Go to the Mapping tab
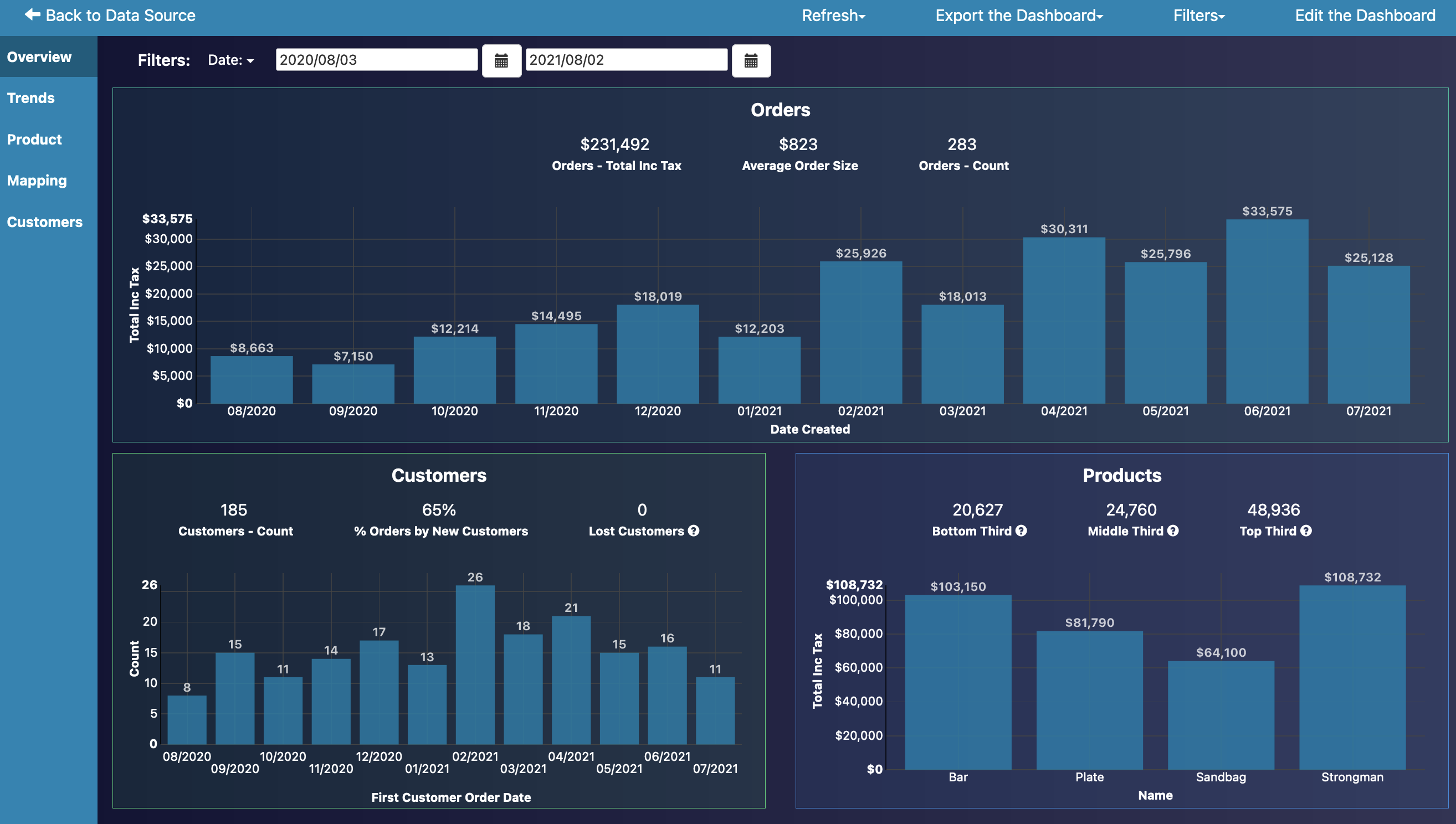Screen dimensions: 1456x824 click(x=37, y=181)
